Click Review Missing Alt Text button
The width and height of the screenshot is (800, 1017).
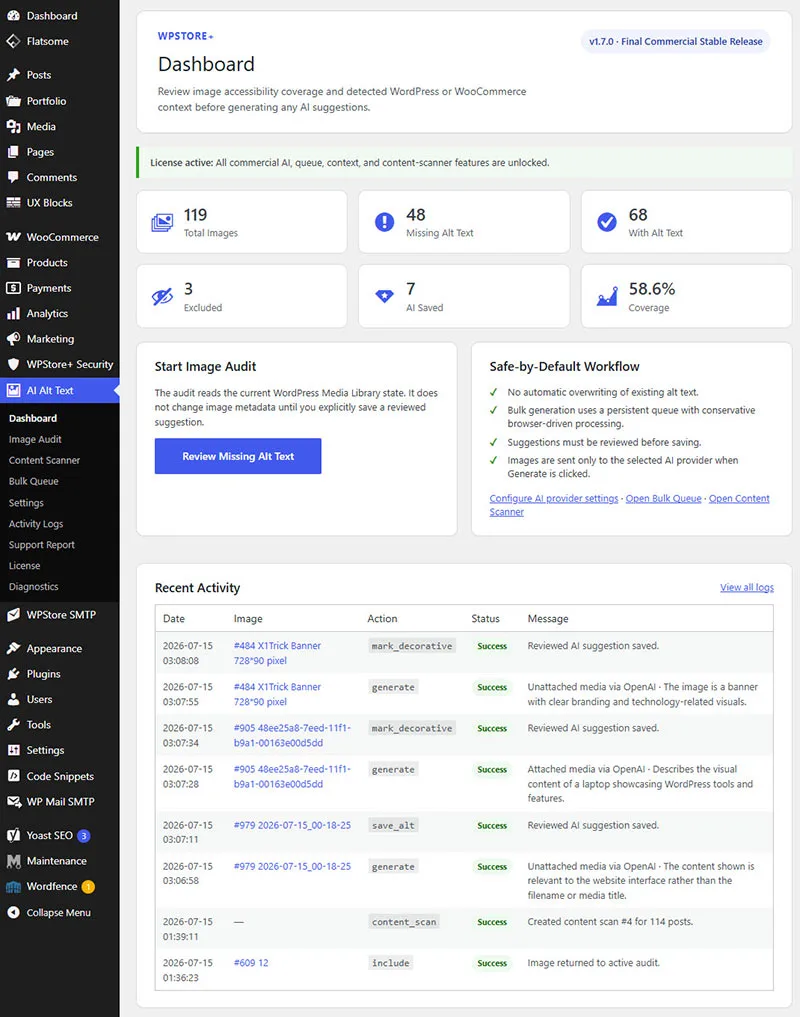(237, 456)
